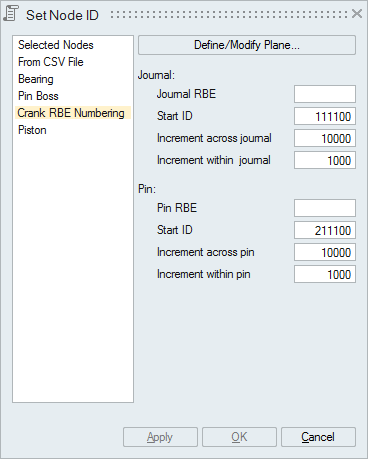Click the Define/Modify Plane button
The image size is (368, 459).
point(247,45)
